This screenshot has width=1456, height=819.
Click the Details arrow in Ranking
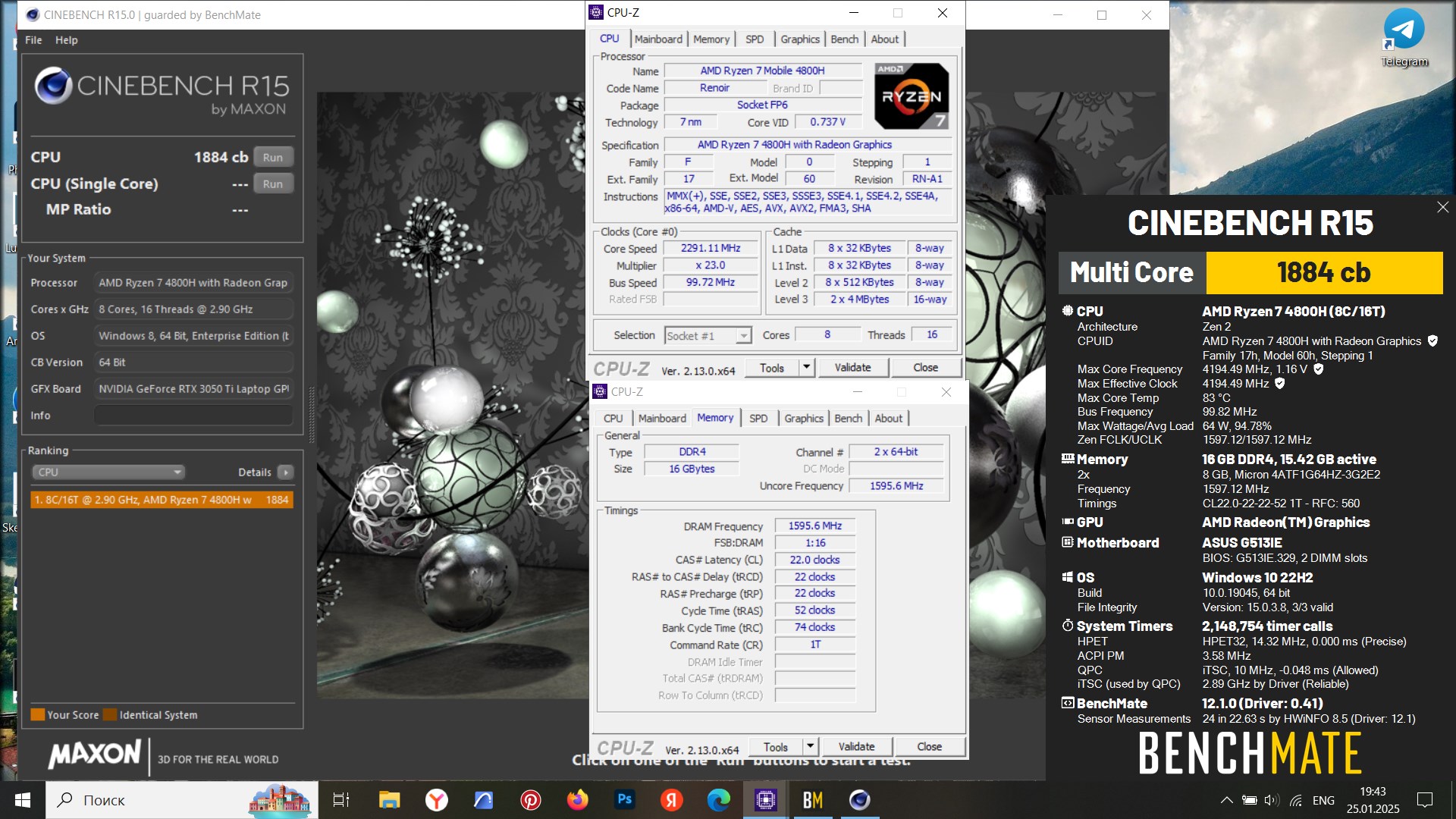(x=286, y=472)
